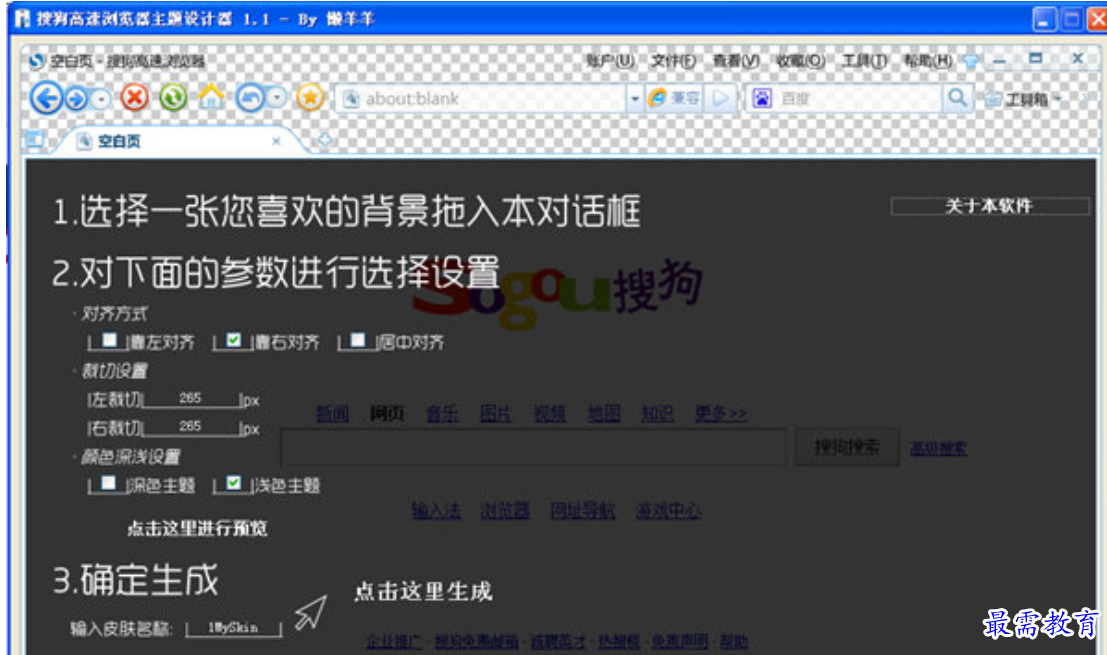This screenshot has height=655, width=1107.
Task: Click the designer app icon in title bar
Action: [x=23, y=18]
